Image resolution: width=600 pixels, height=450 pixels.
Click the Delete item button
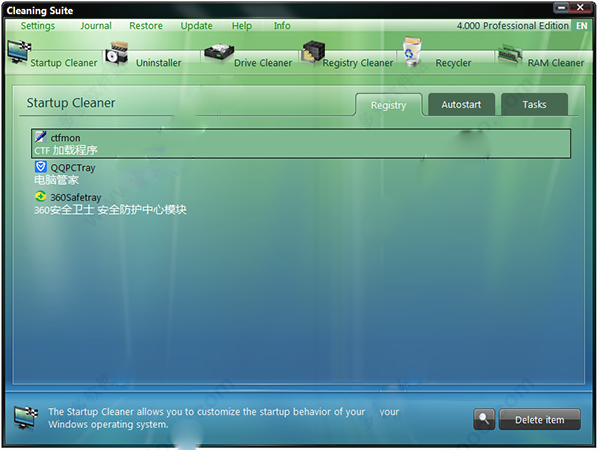pyautogui.click(x=540, y=419)
